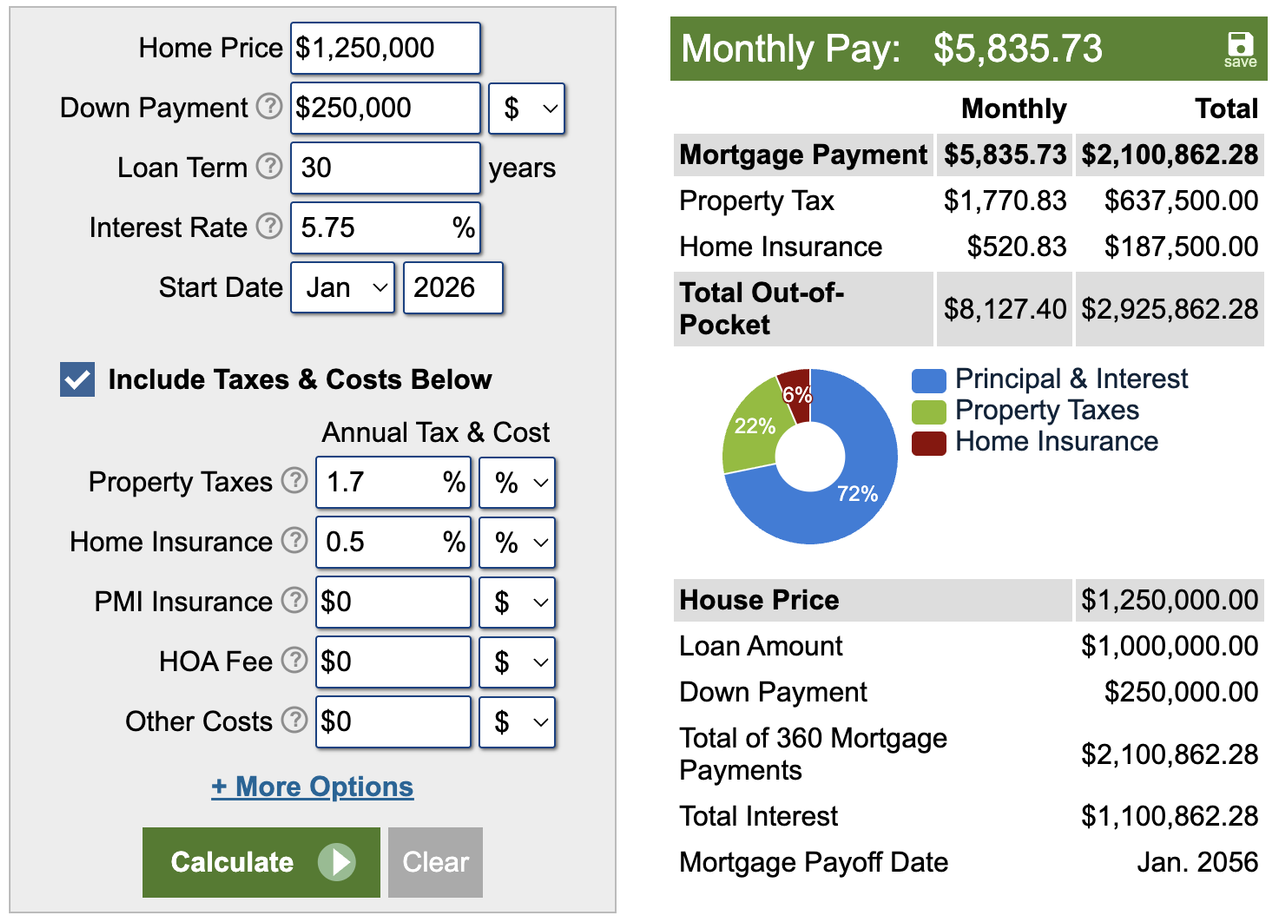The height and width of the screenshot is (922, 1280).
Task: Click the House Price $1,250,000.00 value
Action: (1169, 600)
